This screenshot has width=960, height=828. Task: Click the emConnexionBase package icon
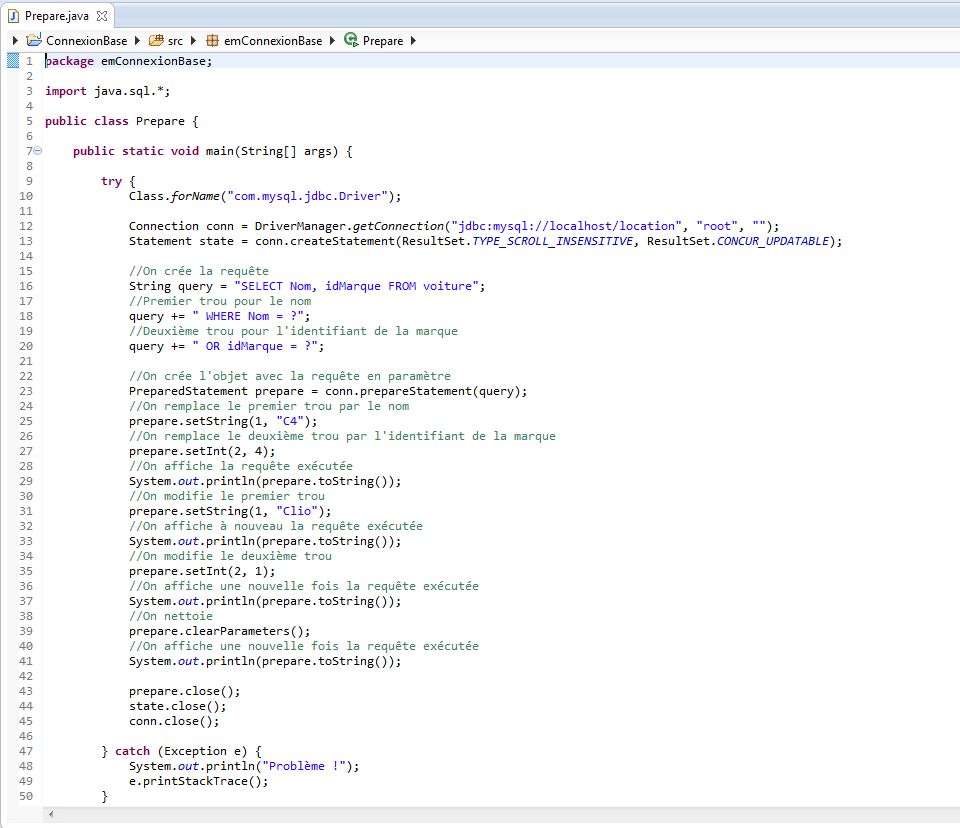pos(212,41)
